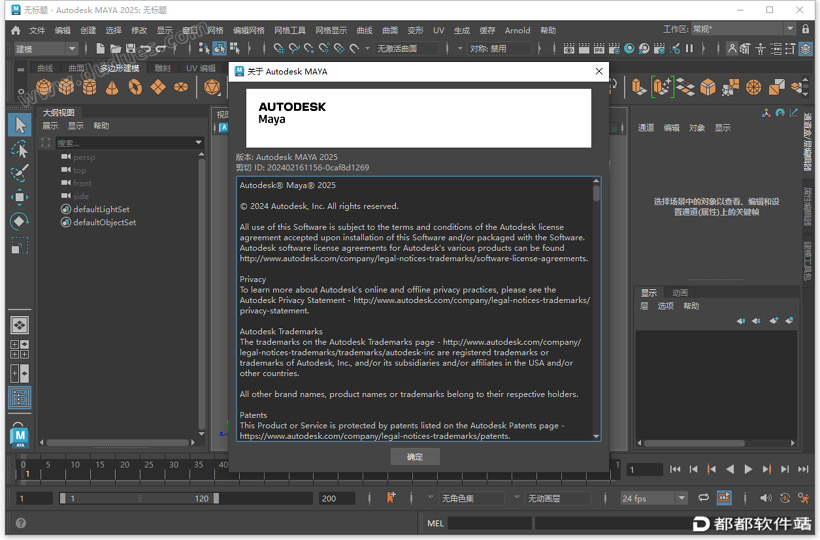This screenshot has height=540, width=820.
Task: Click the Redo arrow icon
Action: pos(161,49)
